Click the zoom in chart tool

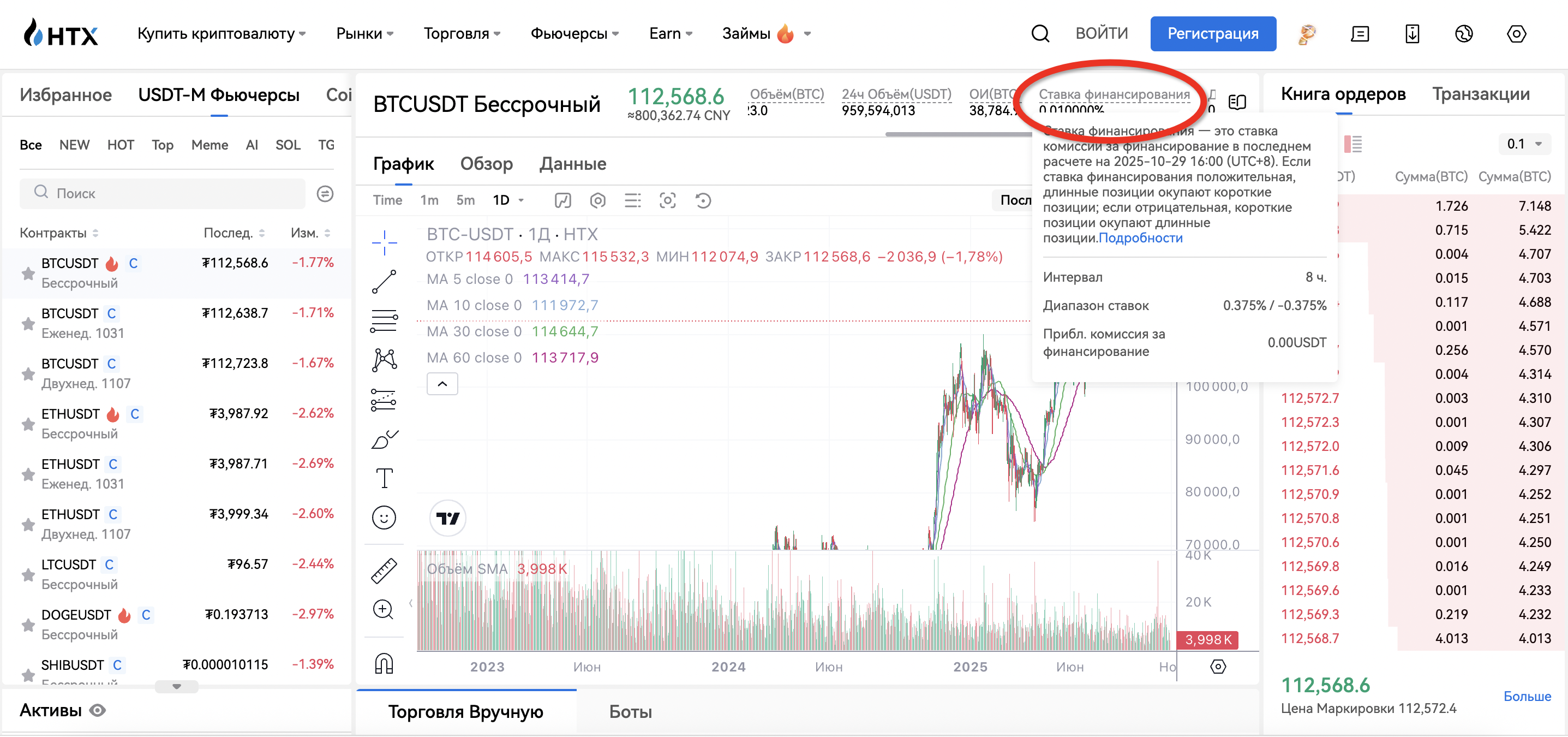[384, 609]
